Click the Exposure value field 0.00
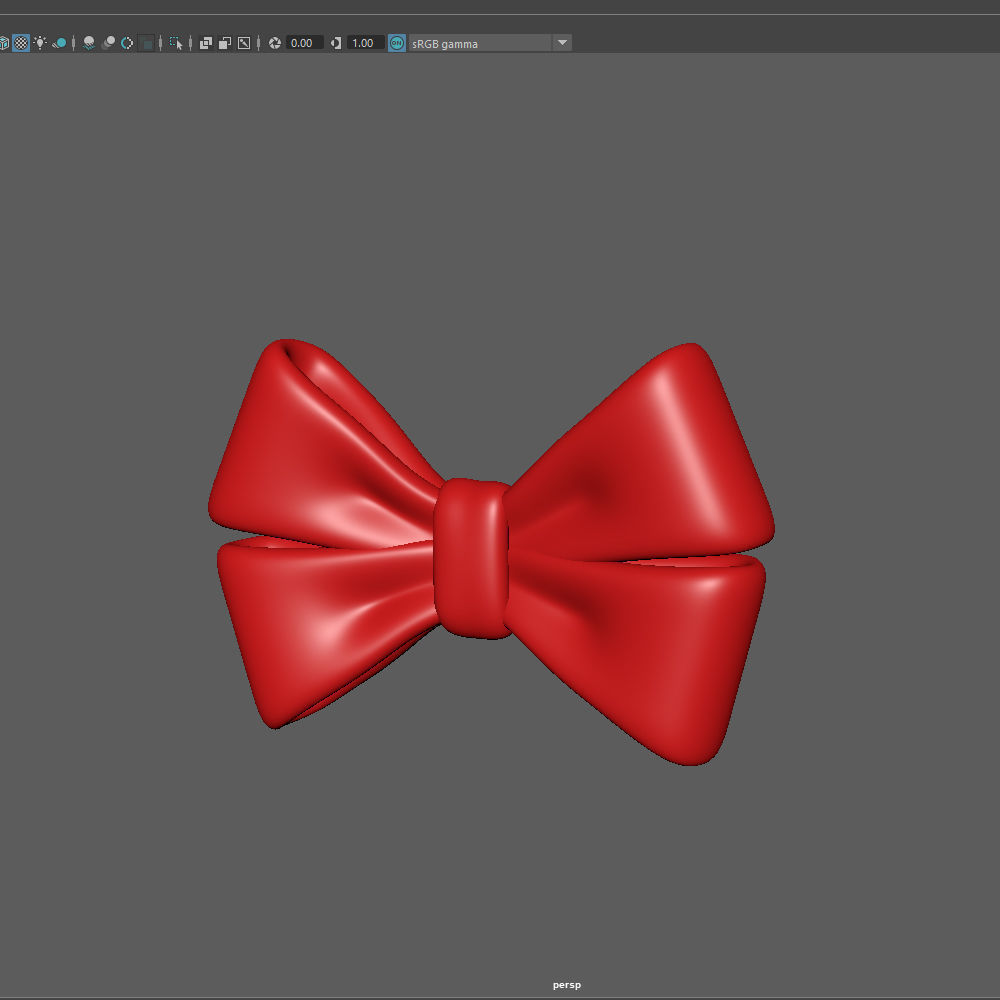 tap(304, 43)
